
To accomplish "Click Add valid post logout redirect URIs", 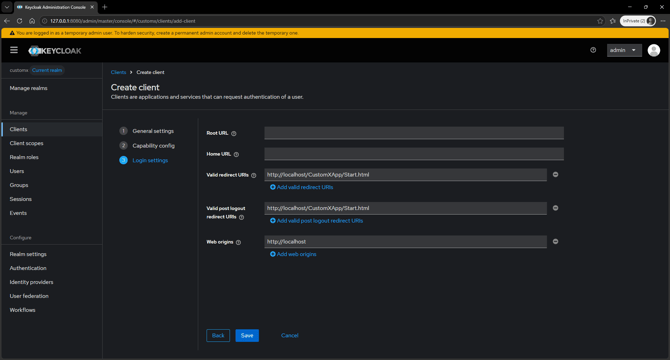I will coord(317,221).
